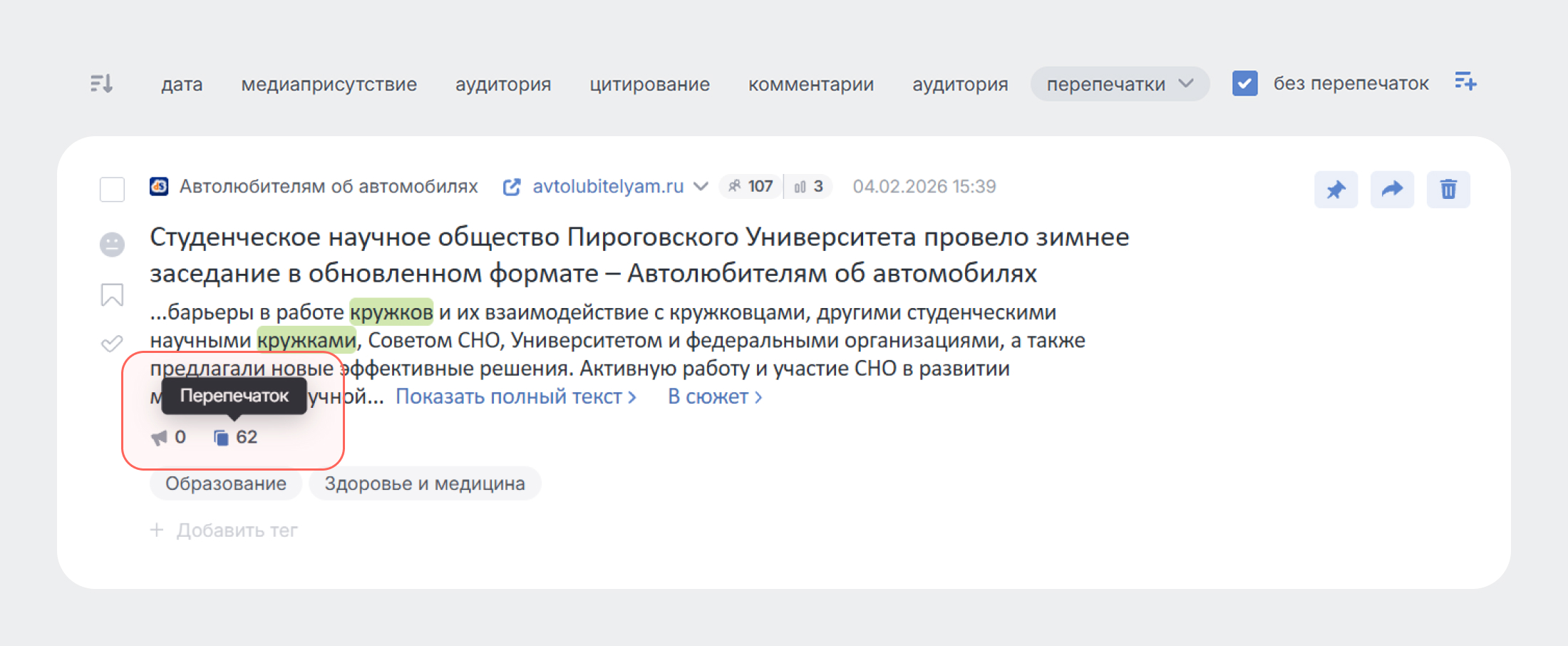This screenshot has height=646, width=1568.
Task: Bookmark the article with the bookmark icon
Action: pos(112,294)
